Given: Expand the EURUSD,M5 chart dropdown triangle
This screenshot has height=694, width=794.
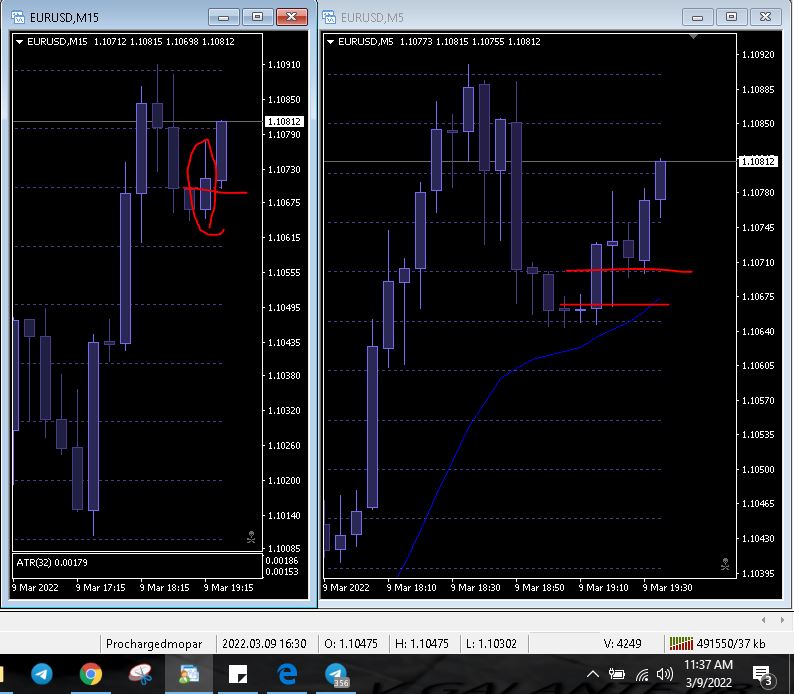Looking at the screenshot, I should coord(330,42).
